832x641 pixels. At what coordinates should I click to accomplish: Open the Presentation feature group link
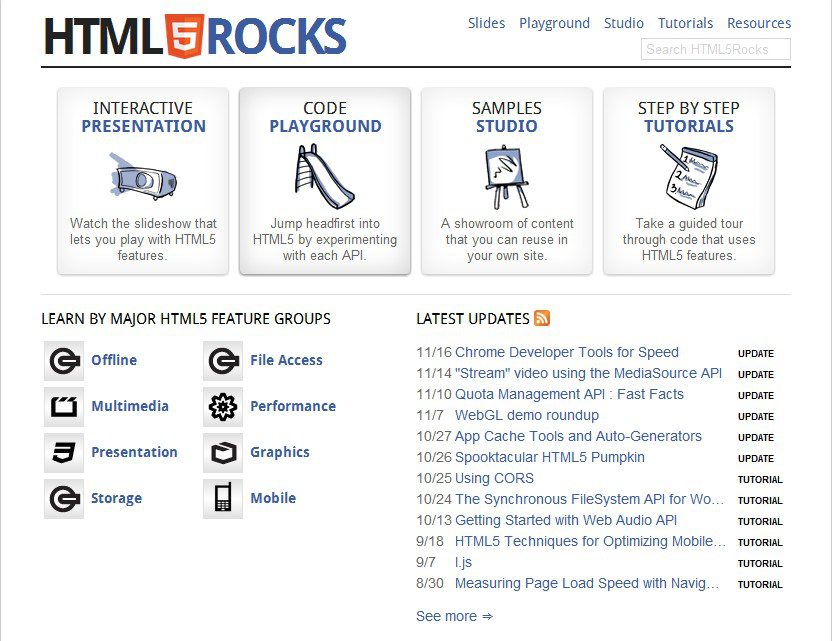coord(134,453)
